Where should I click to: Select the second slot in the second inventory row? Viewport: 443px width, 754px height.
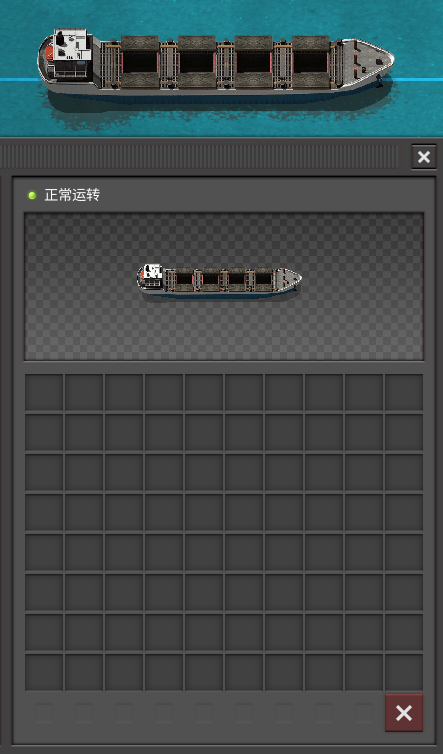tap(84, 432)
